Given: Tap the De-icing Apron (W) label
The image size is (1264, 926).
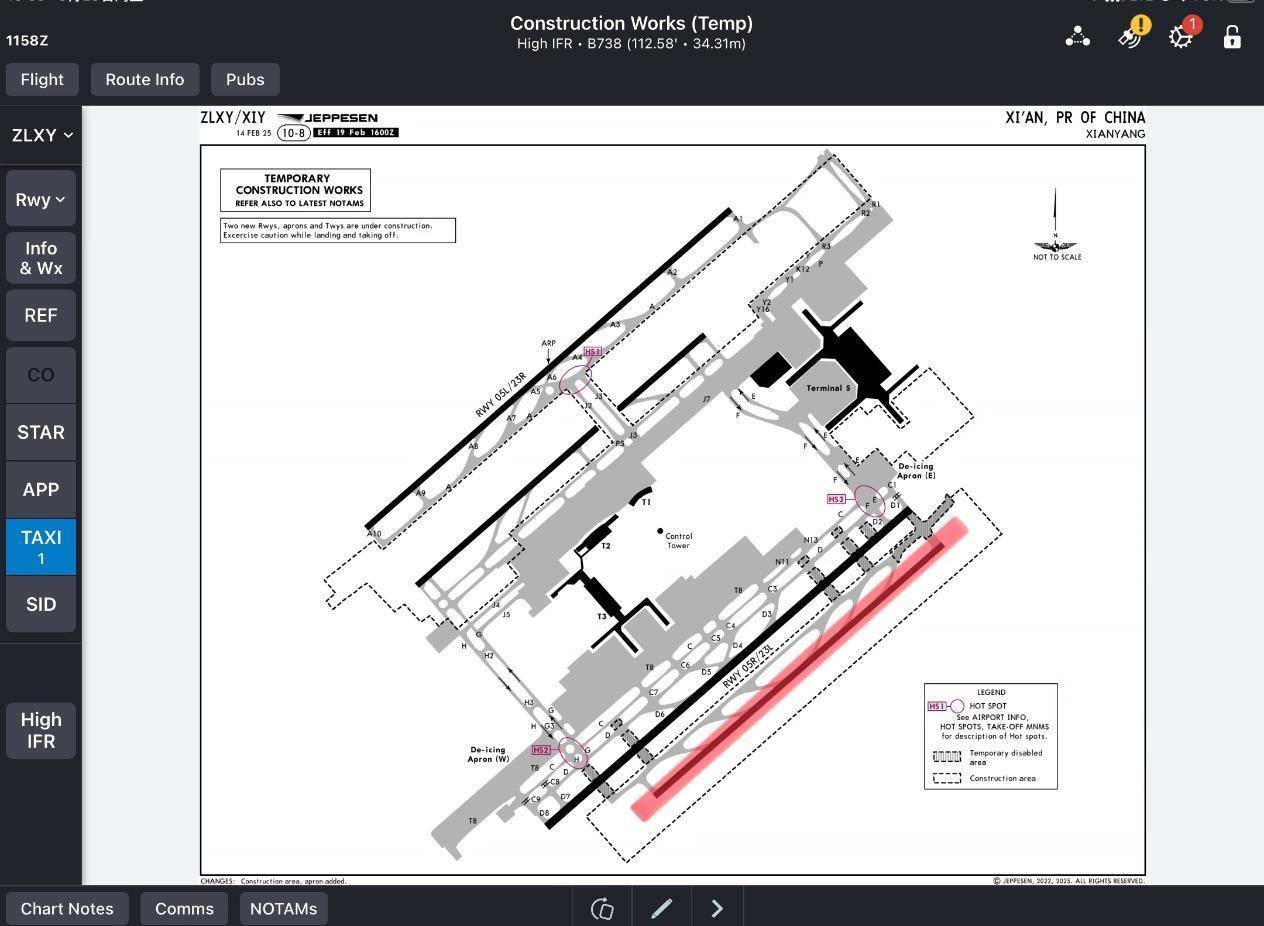Looking at the screenshot, I should tap(488, 754).
